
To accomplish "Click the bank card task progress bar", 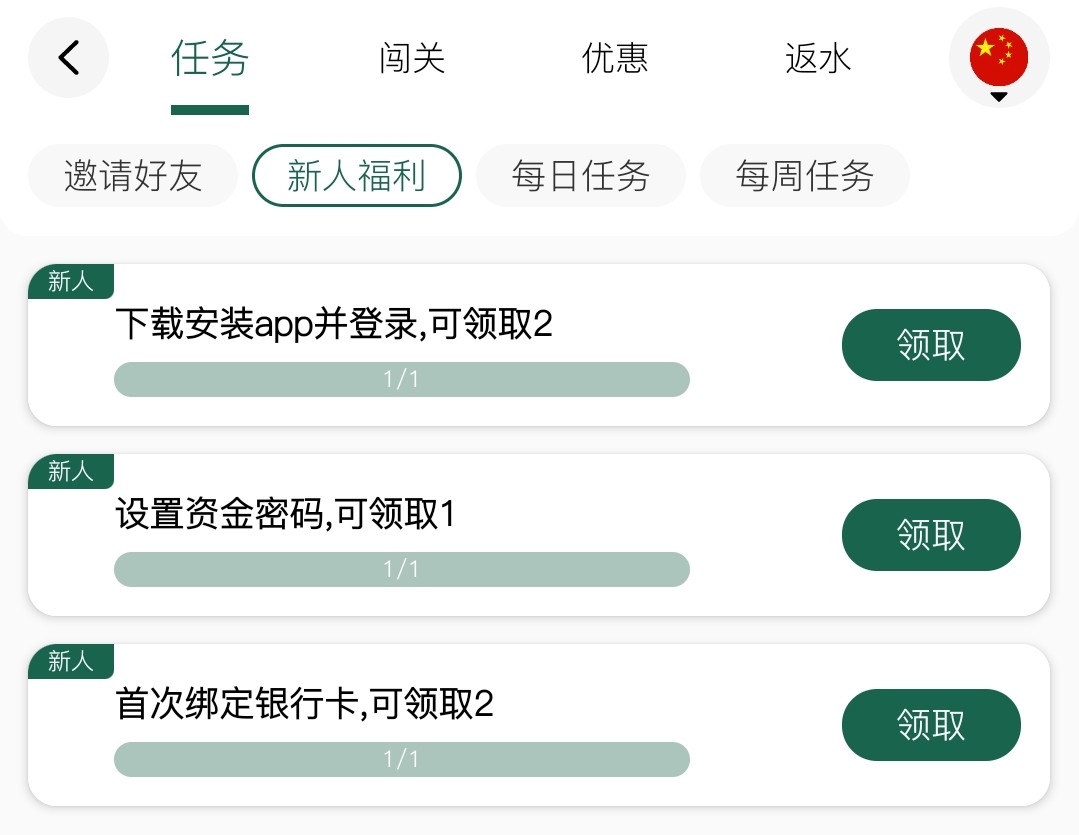I will [402, 760].
